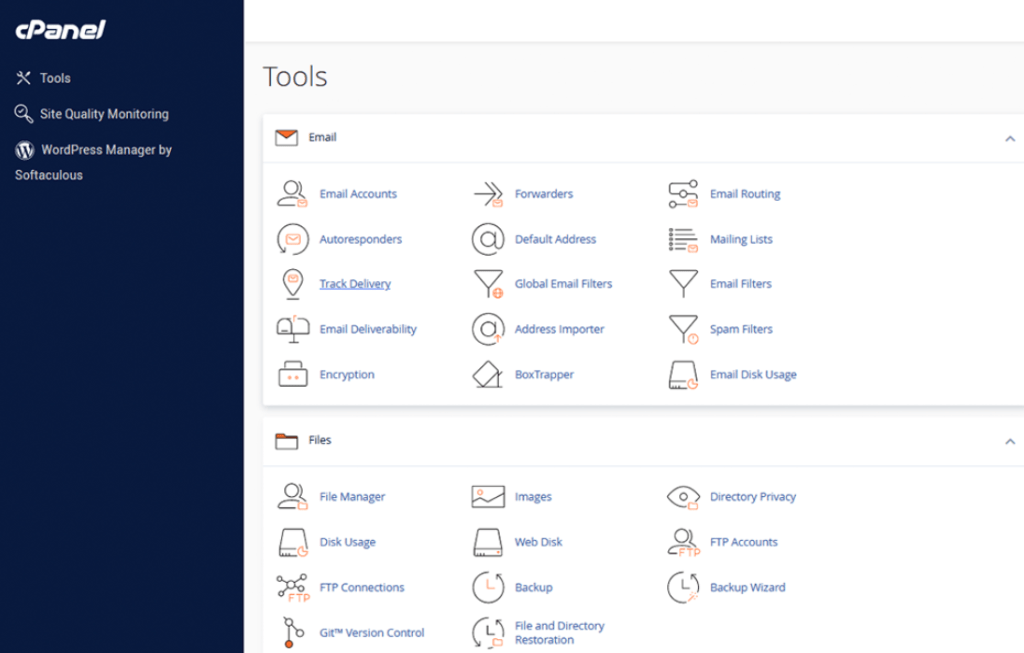Viewport: 1024px width, 653px height.
Task: Open the Git Version Control link
Action: 372,632
